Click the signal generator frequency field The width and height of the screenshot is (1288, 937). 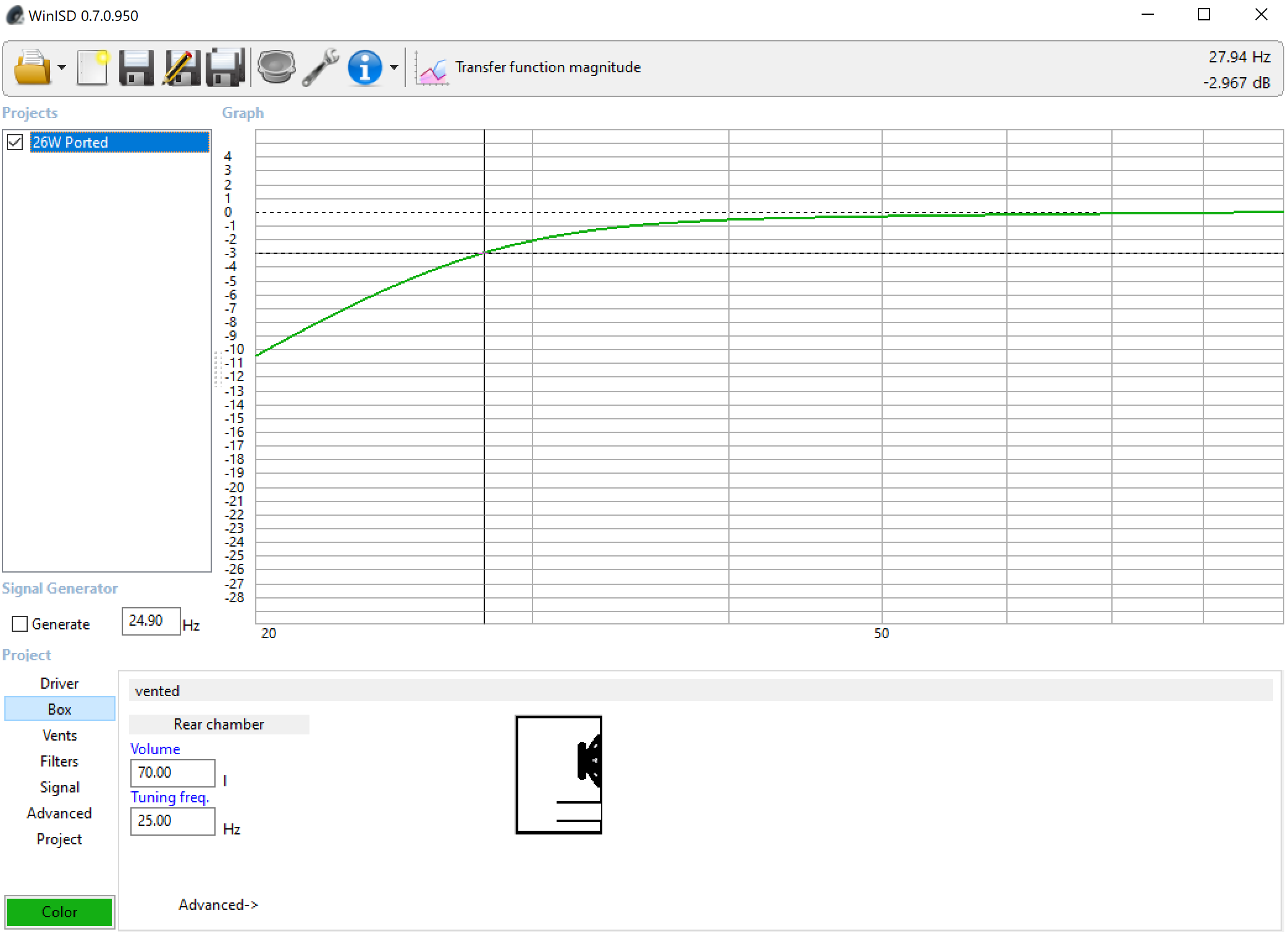tap(151, 621)
